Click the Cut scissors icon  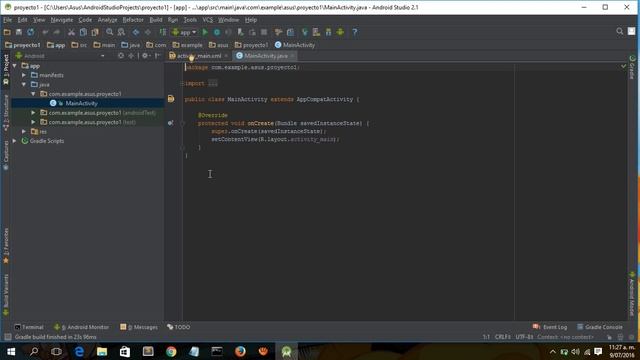[71, 32]
